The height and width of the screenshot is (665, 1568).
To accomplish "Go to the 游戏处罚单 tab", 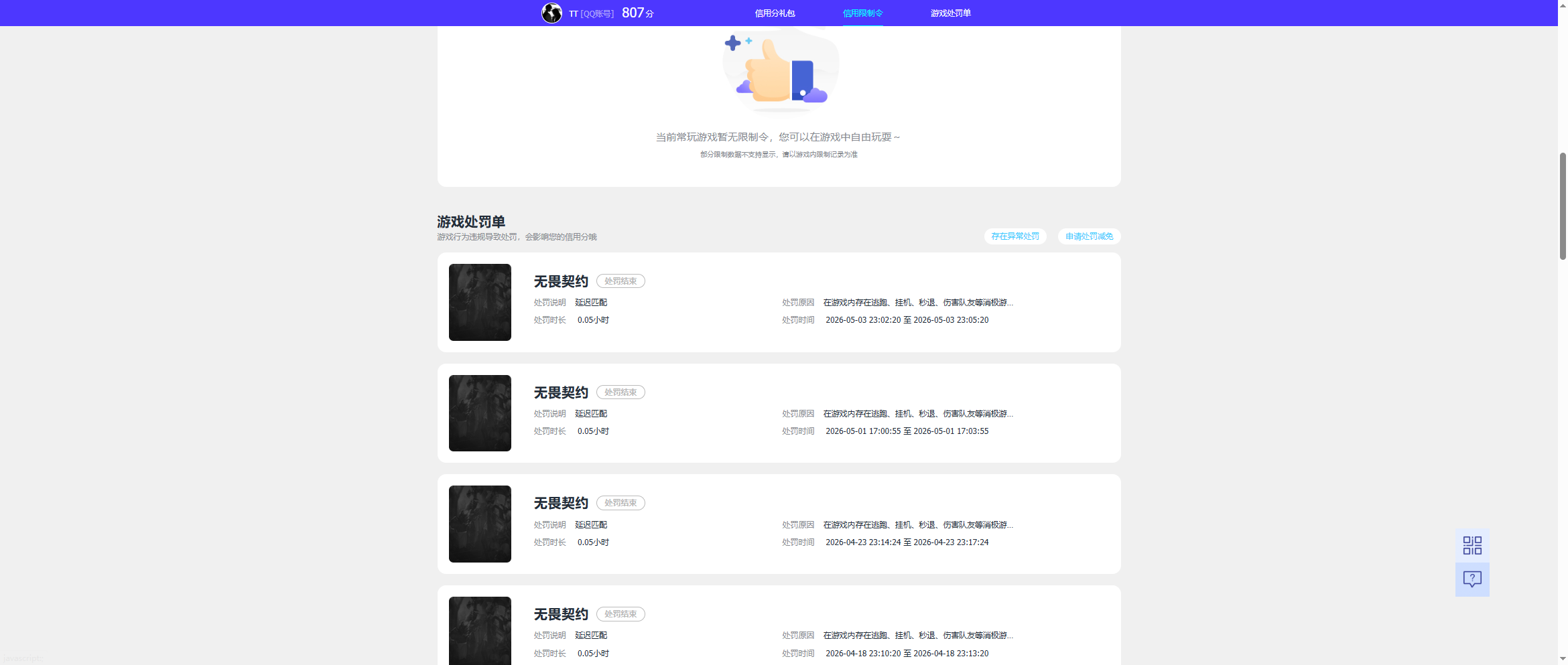I will pyautogui.click(x=950, y=13).
